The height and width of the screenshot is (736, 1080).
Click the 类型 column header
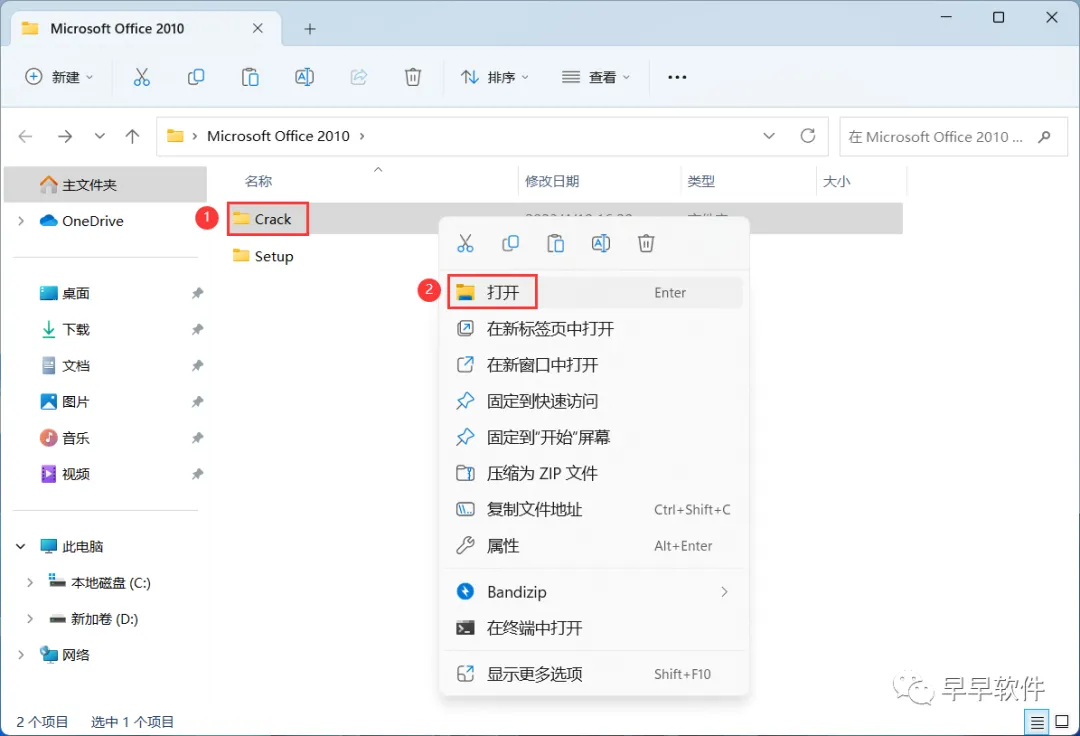point(700,181)
